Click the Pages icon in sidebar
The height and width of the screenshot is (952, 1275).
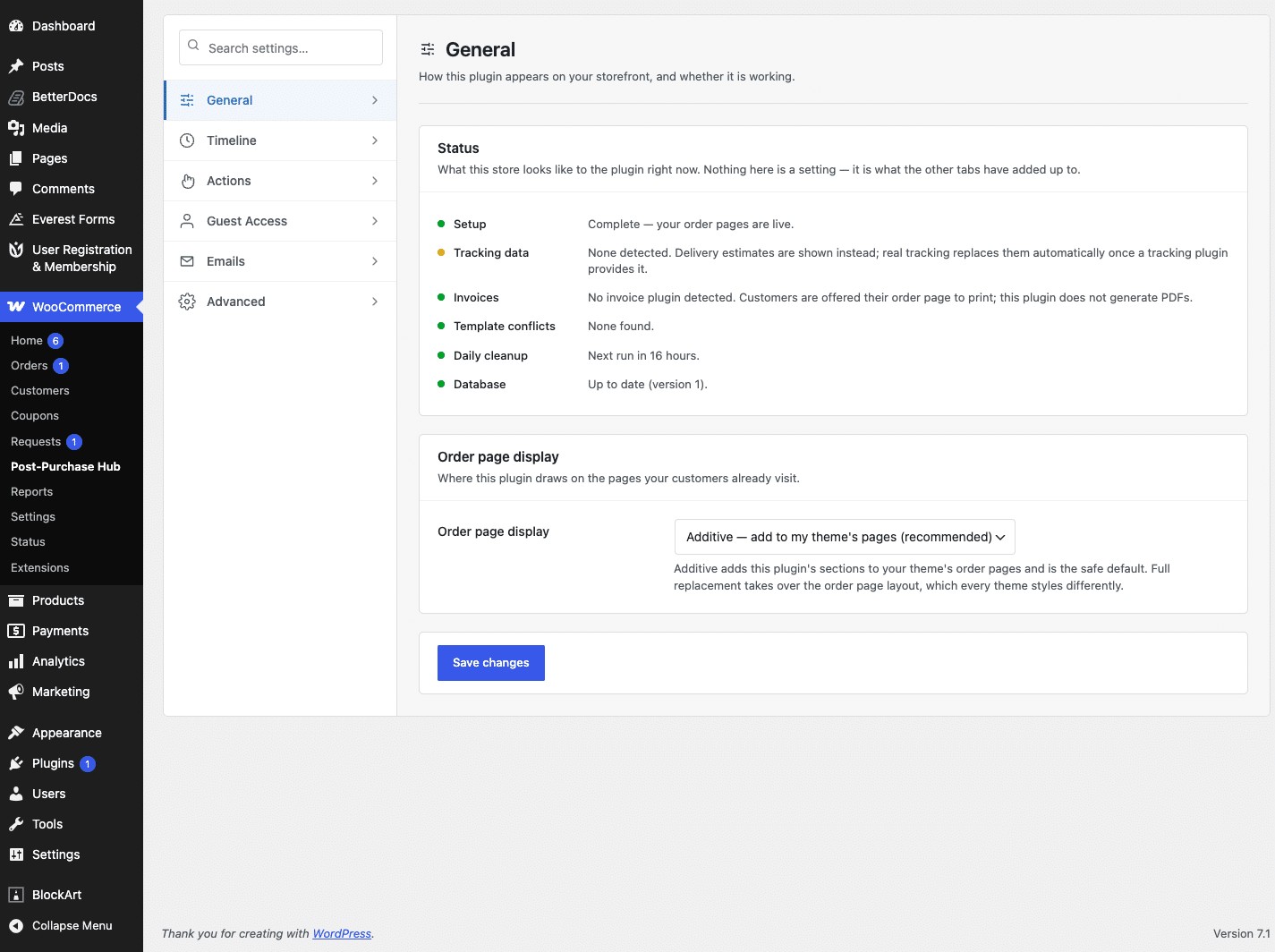click(x=16, y=158)
